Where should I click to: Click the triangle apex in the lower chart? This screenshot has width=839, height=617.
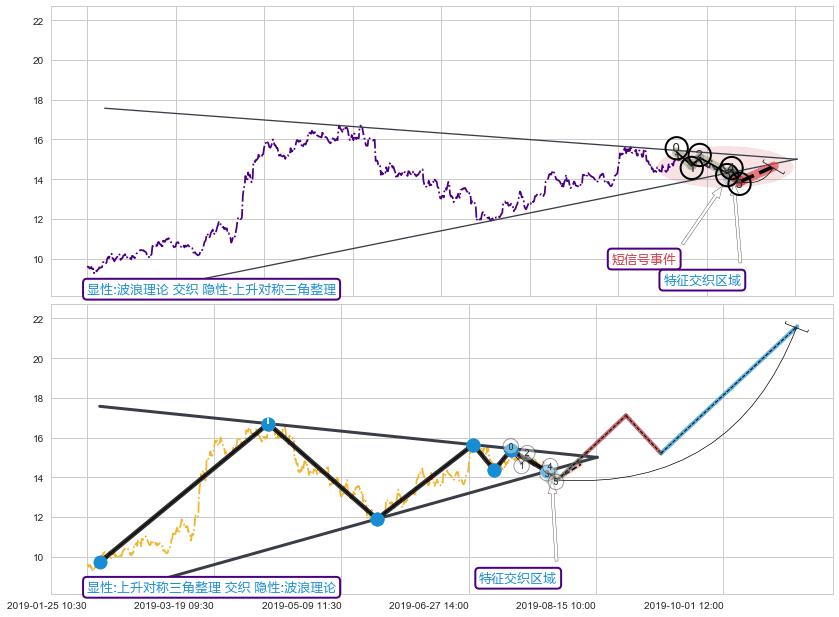(x=597, y=458)
